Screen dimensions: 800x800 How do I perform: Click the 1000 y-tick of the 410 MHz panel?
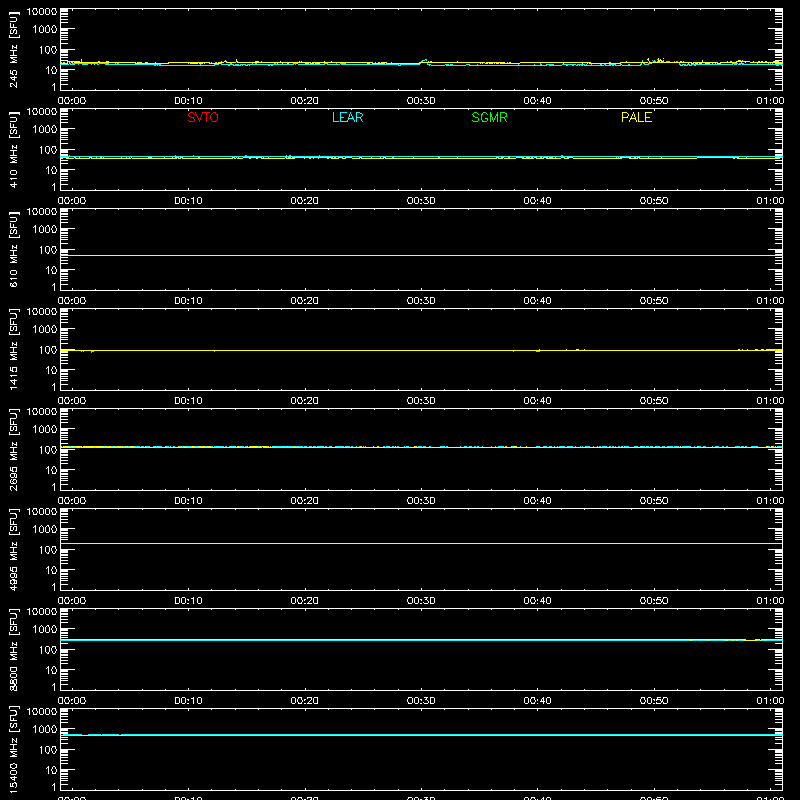(x=45, y=130)
